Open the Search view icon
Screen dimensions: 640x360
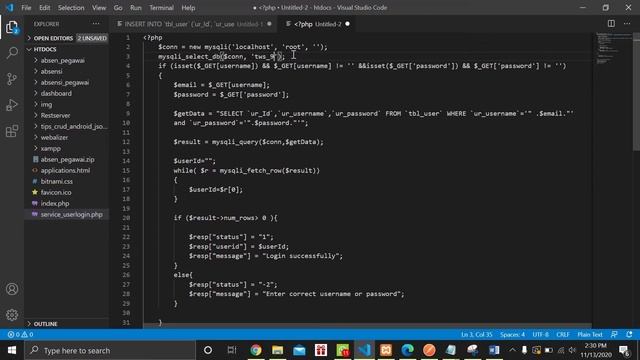pos(12,53)
